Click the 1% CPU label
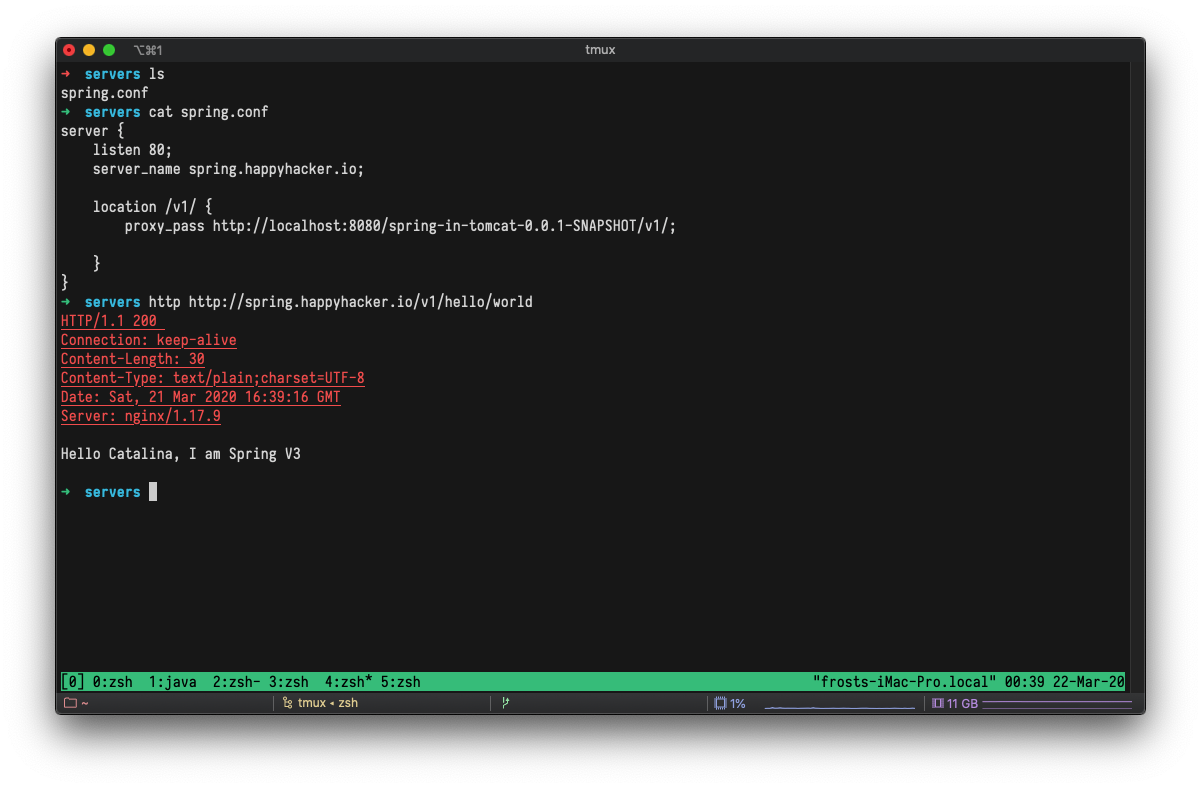Screen dimensions: 1201x788 tap(738, 703)
